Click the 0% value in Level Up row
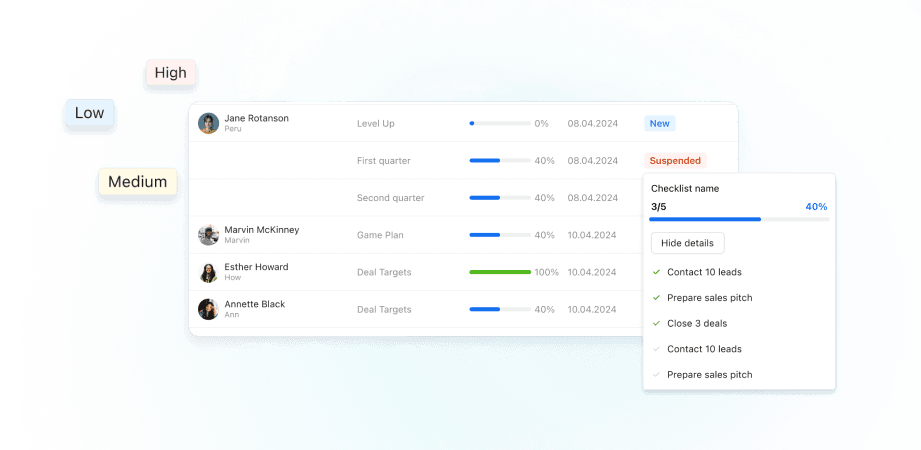 click(542, 124)
